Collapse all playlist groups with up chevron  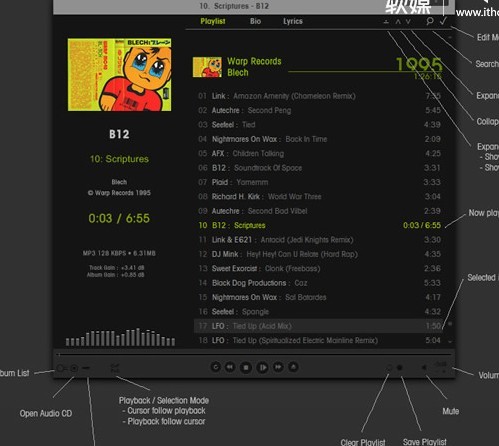(398, 22)
